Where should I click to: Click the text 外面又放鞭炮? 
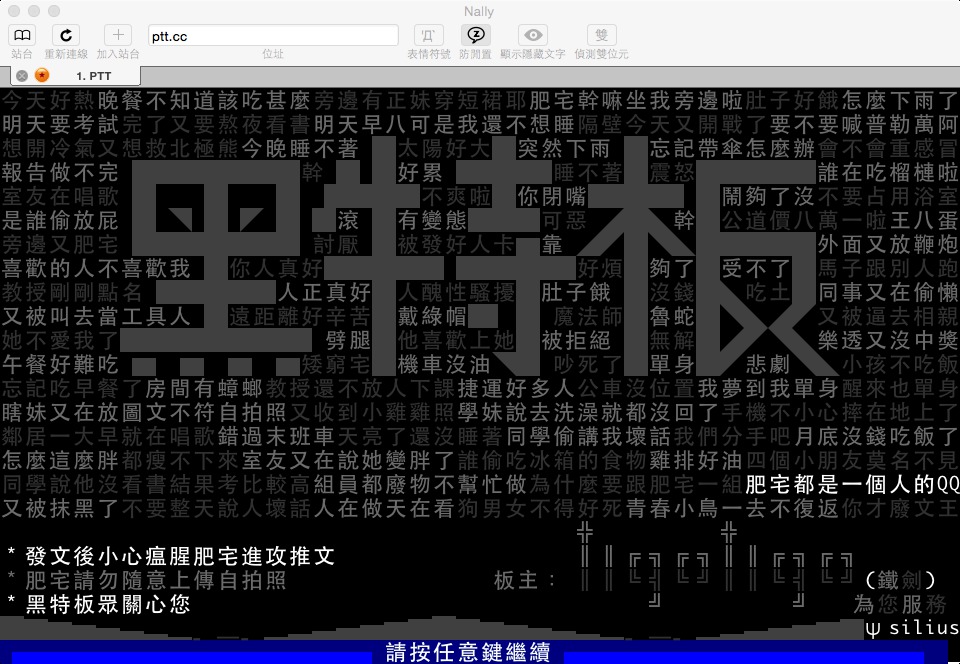(x=888, y=245)
